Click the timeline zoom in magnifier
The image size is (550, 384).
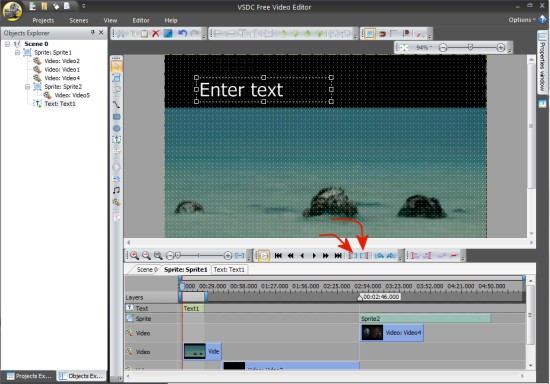click(134, 256)
